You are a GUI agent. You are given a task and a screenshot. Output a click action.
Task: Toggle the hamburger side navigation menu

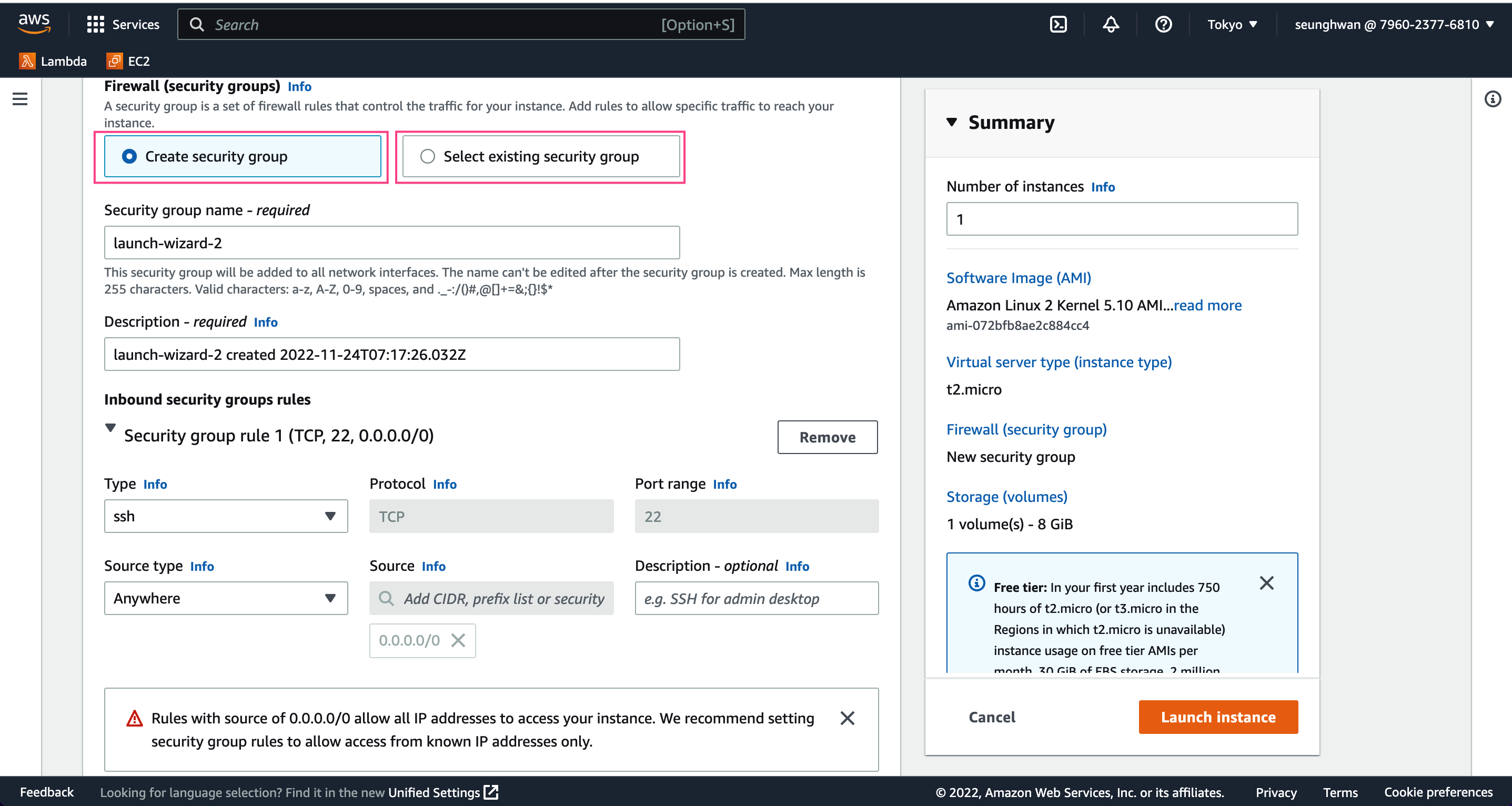[x=20, y=98]
